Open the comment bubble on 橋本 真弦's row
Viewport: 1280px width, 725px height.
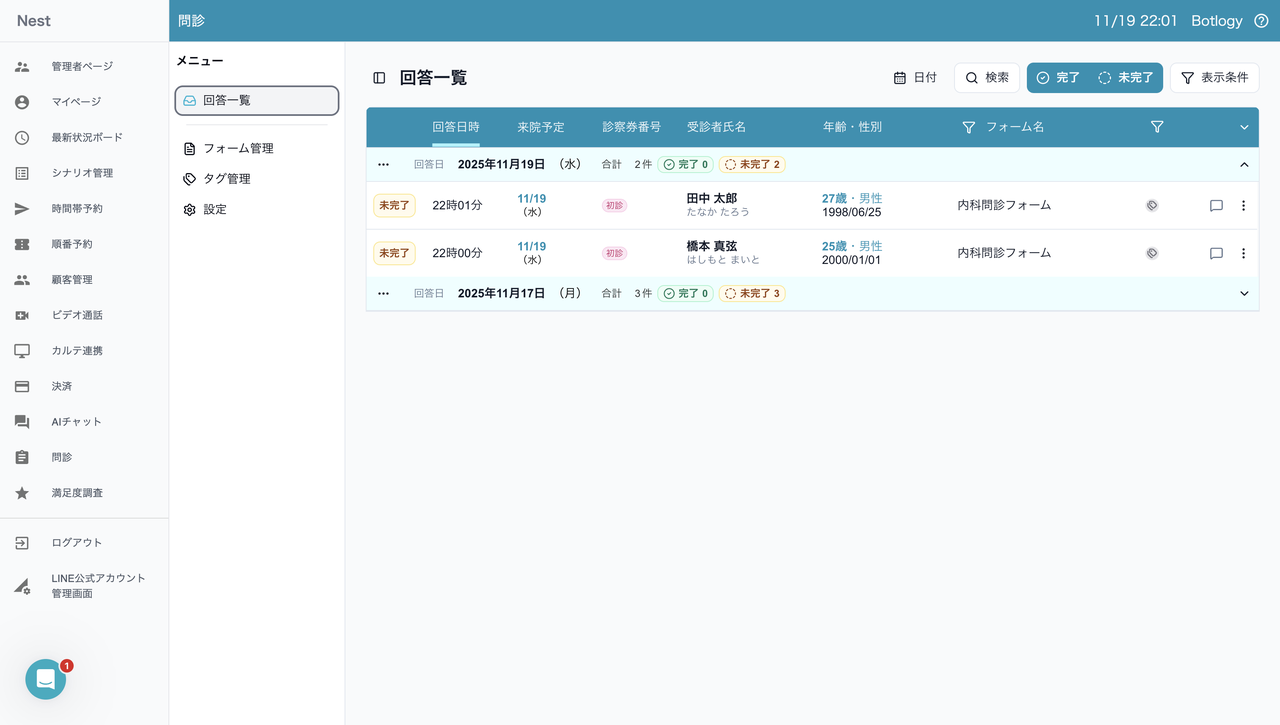1216,253
